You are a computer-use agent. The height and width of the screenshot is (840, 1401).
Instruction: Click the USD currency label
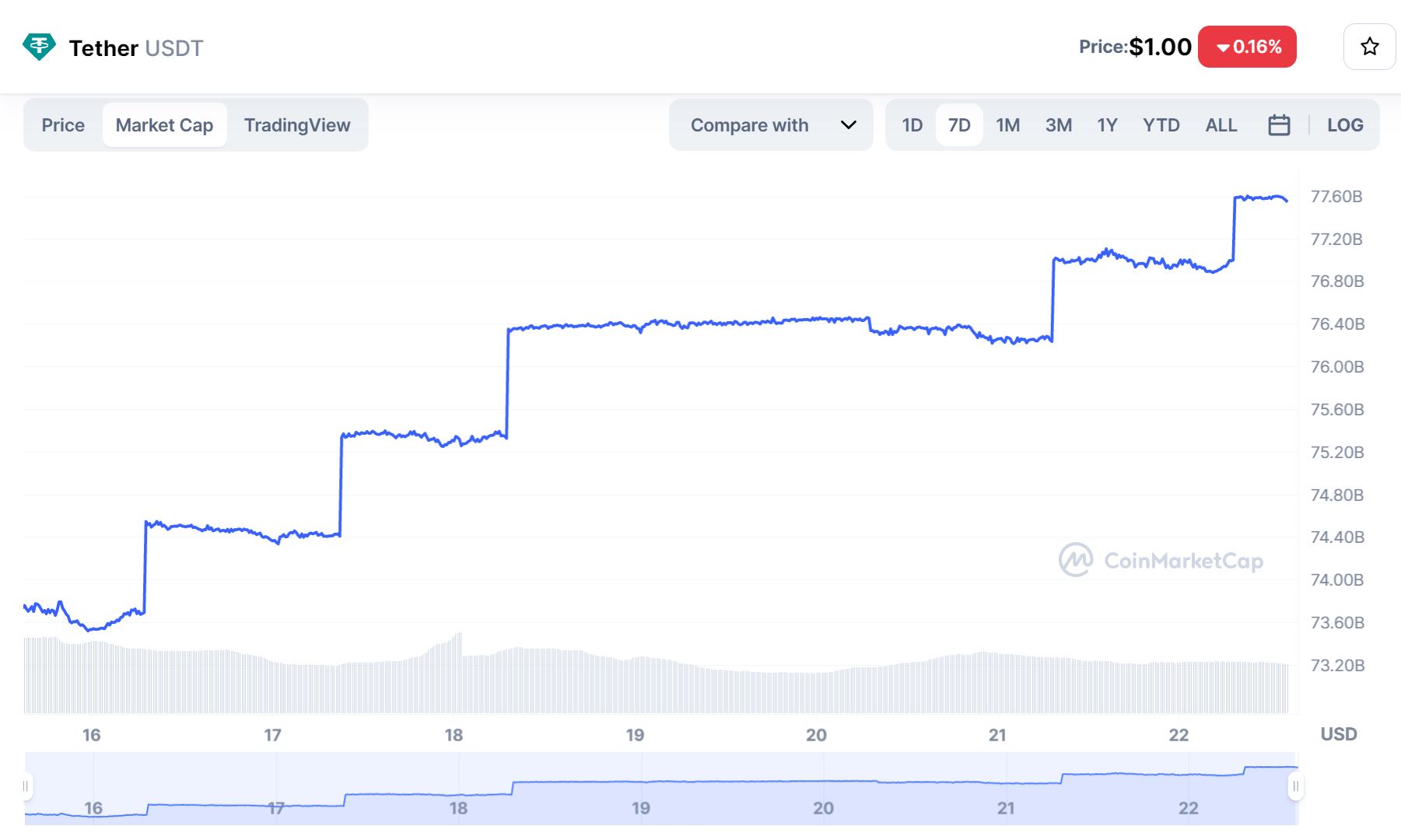1339,734
